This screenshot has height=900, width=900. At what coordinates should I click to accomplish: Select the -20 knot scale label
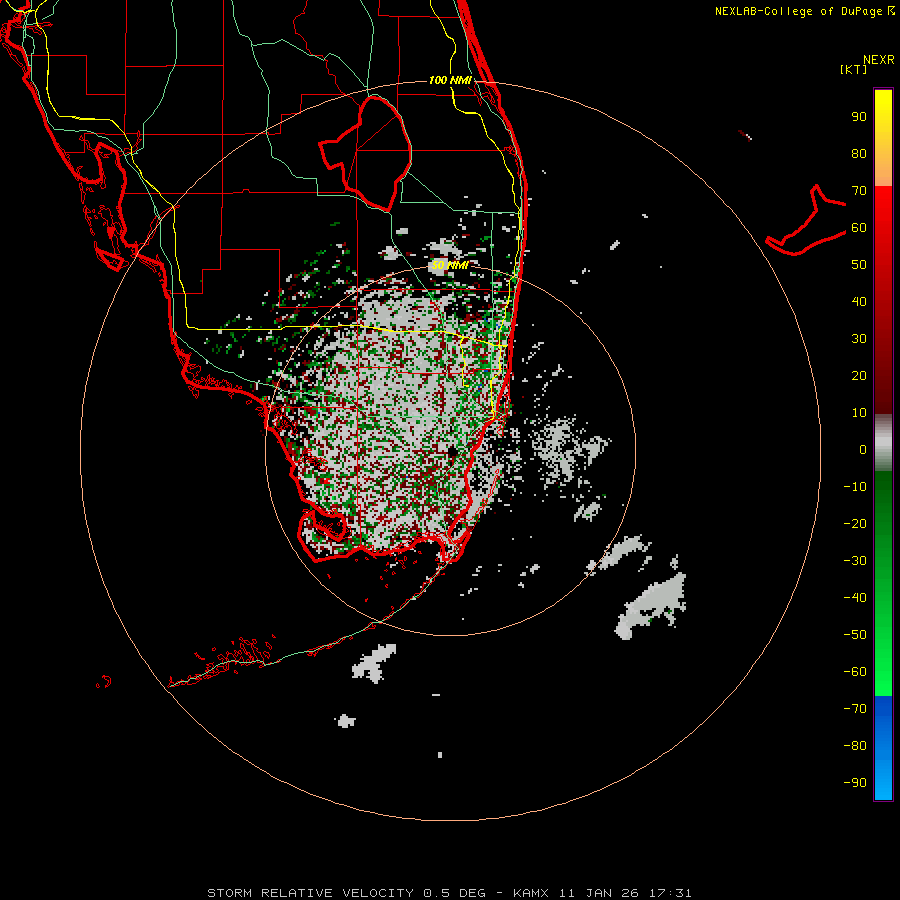click(855, 524)
